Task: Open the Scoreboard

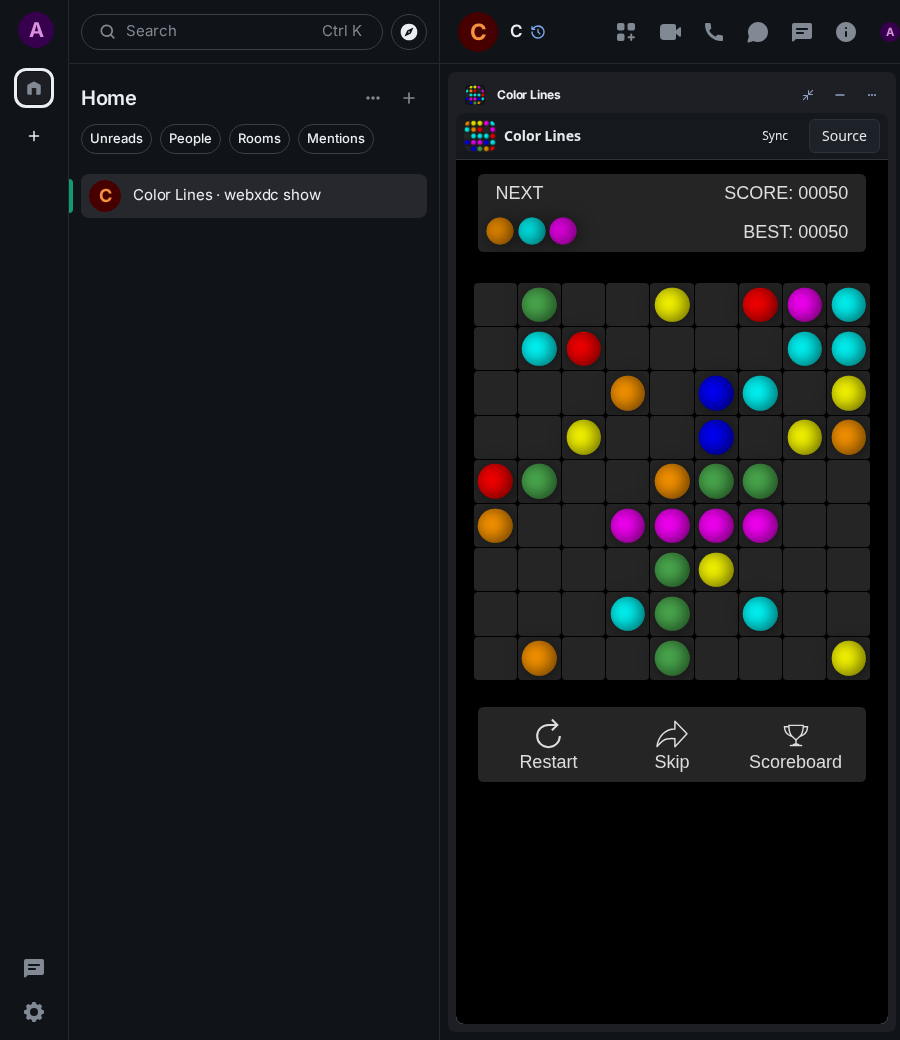Action: pos(795,745)
